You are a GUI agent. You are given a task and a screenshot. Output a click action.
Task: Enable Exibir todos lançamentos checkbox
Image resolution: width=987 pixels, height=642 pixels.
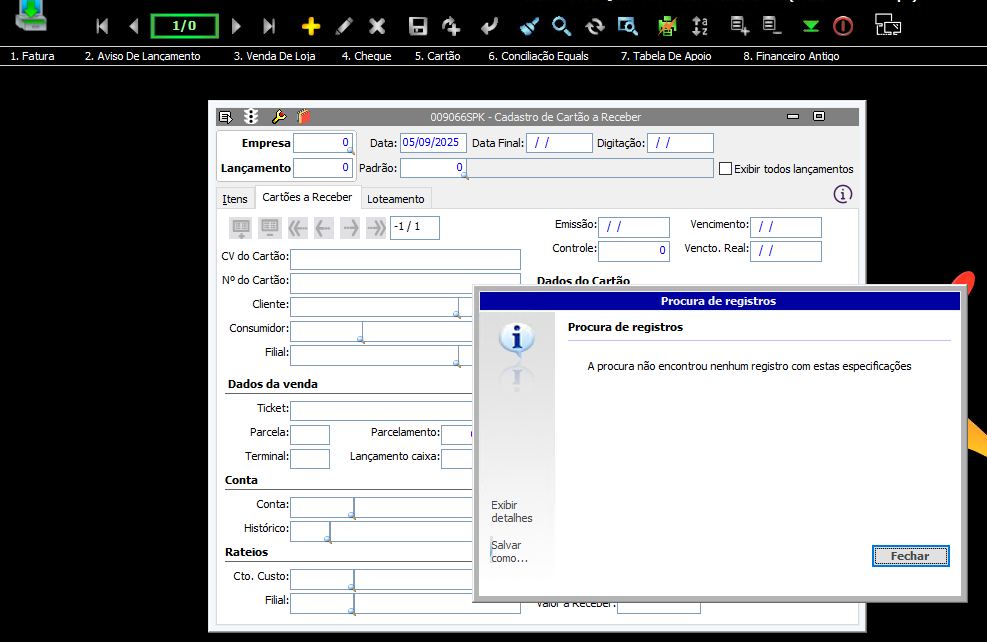coord(725,169)
